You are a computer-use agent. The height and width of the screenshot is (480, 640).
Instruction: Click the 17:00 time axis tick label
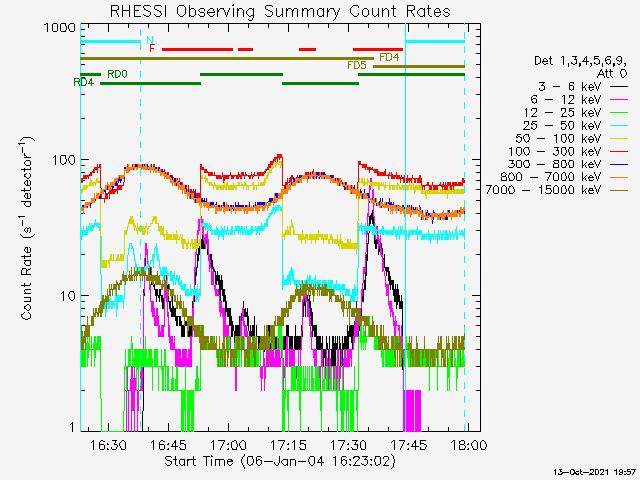[228, 444]
